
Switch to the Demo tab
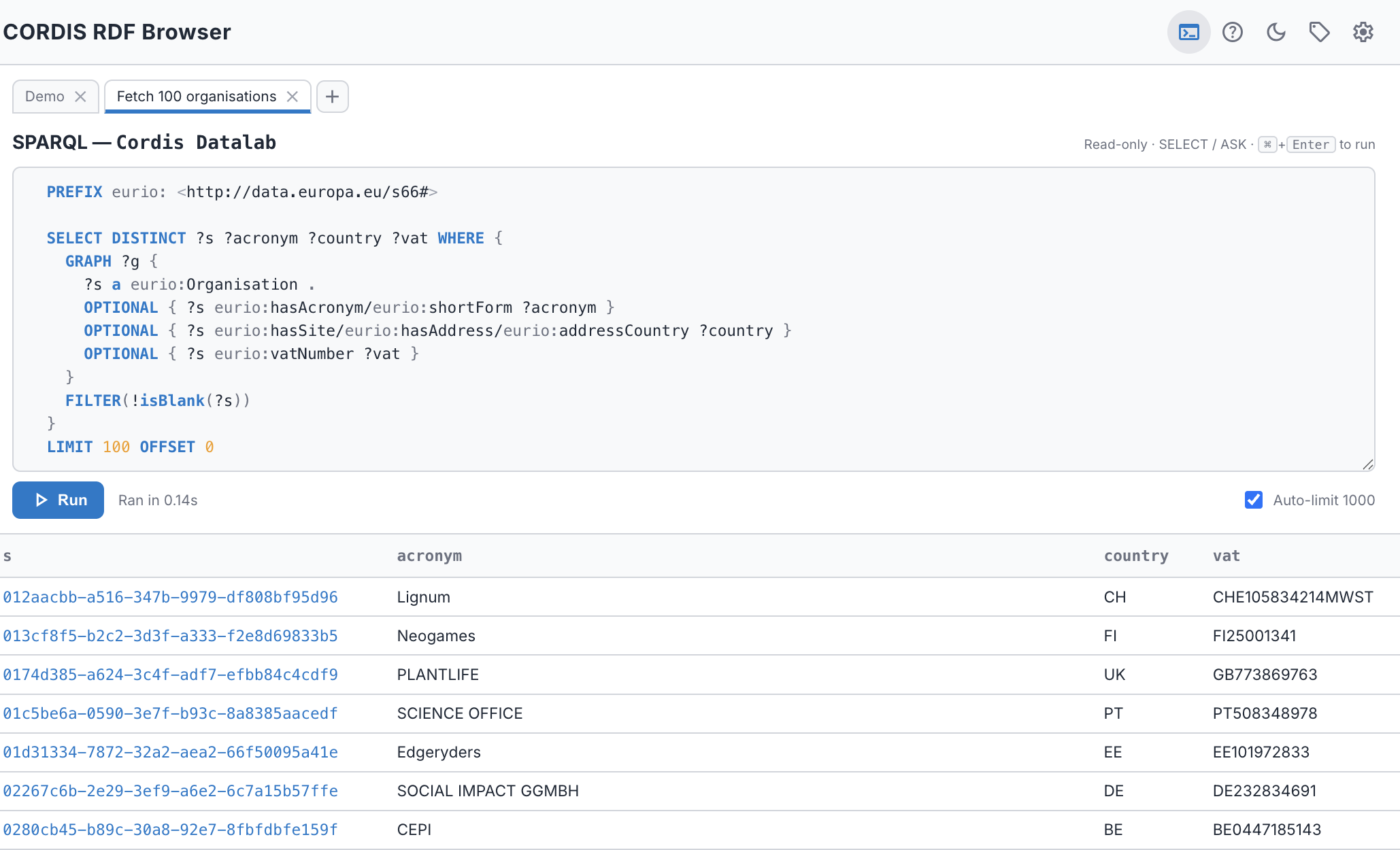pos(45,97)
